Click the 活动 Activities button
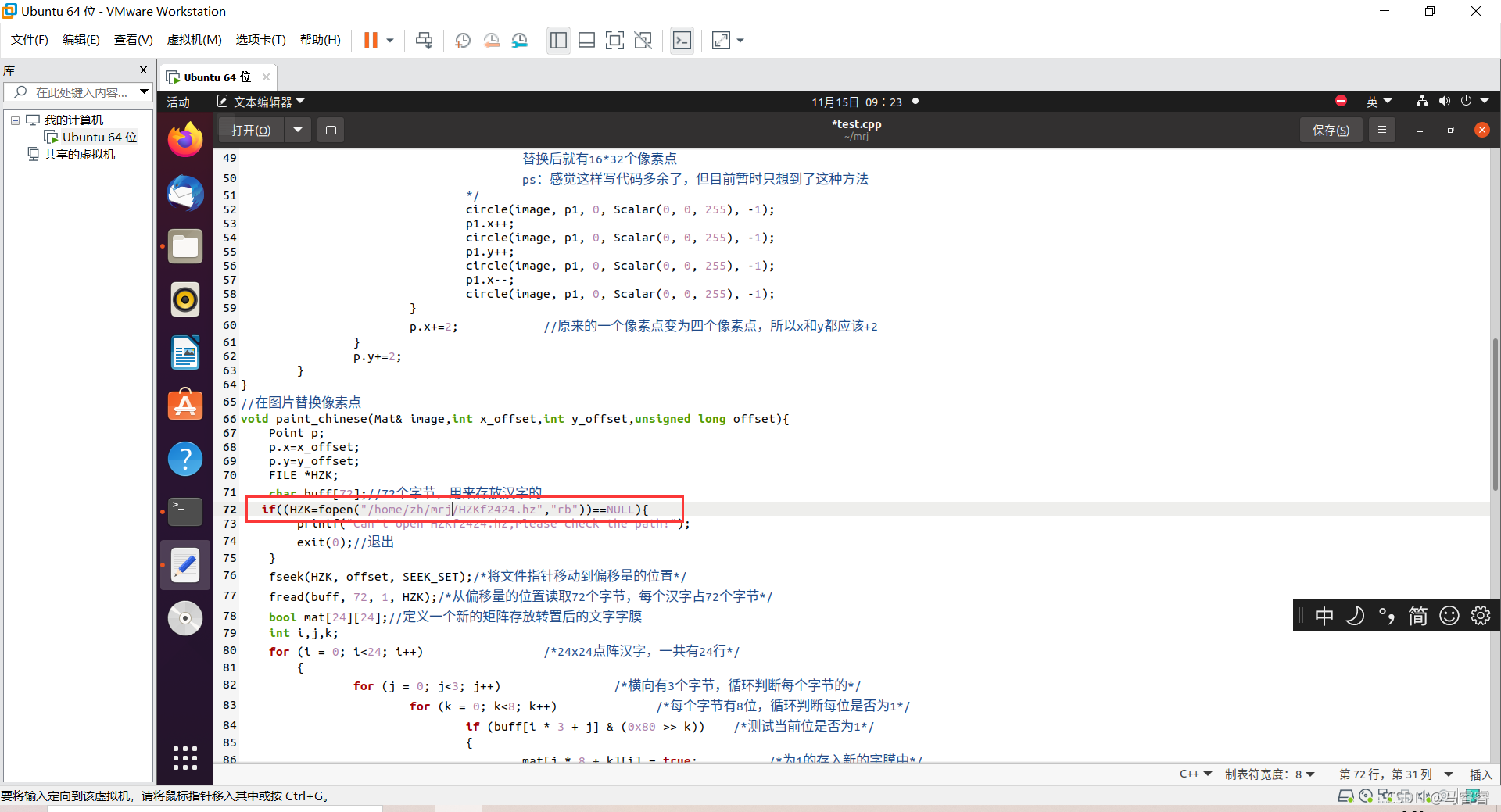This screenshot has height=812, width=1501. tap(178, 102)
